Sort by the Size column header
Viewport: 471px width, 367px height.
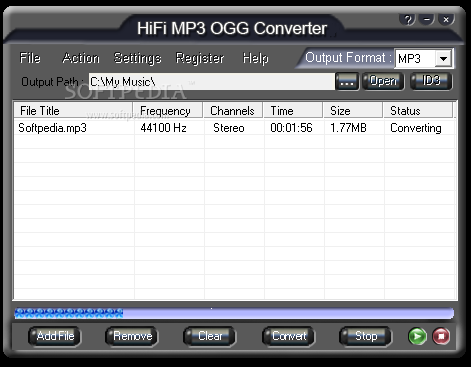click(353, 111)
